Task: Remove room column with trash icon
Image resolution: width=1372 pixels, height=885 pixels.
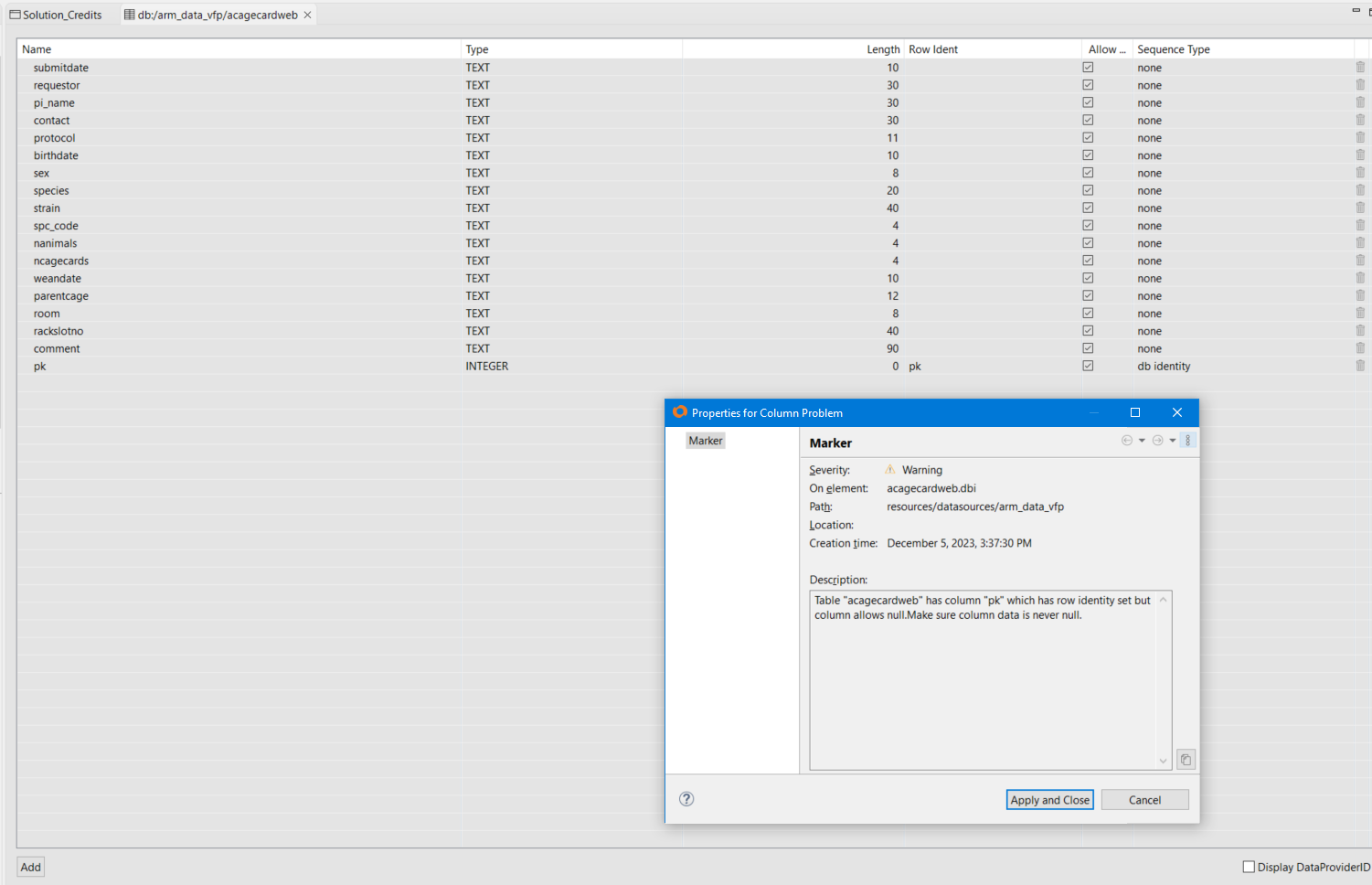Action: (1360, 314)
